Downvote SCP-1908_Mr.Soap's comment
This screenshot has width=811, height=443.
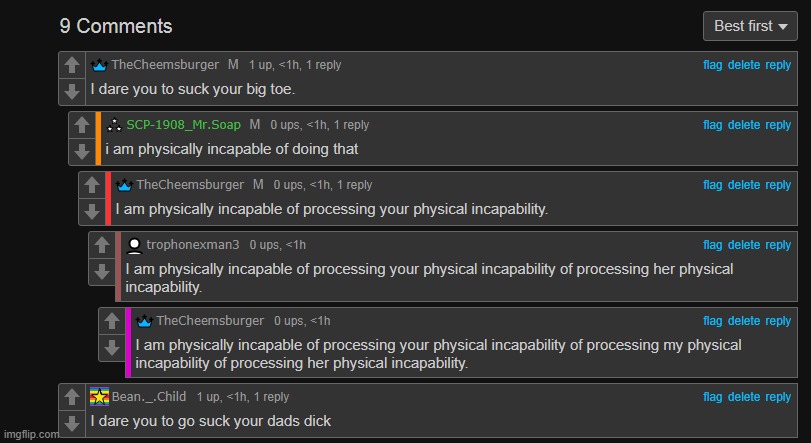click(x=81, y=151)
